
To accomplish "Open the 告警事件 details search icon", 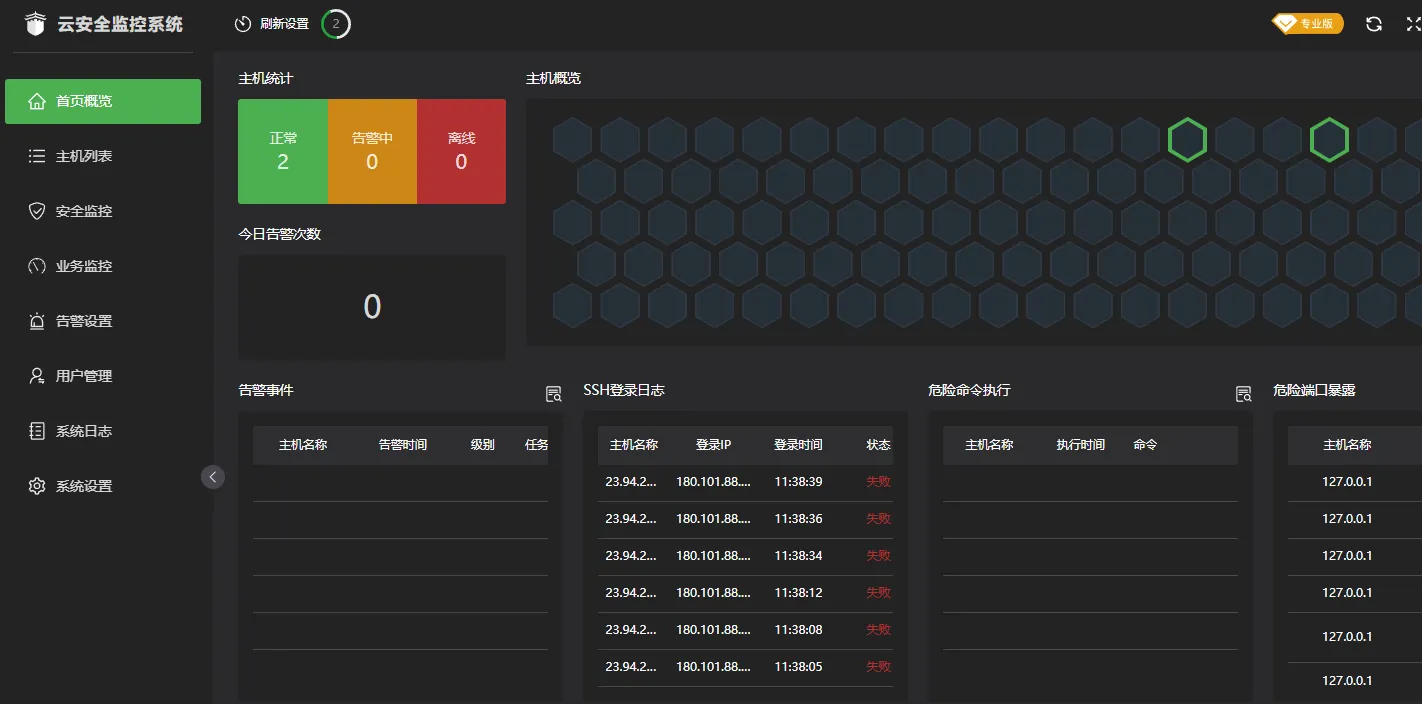I will (553, 394).
